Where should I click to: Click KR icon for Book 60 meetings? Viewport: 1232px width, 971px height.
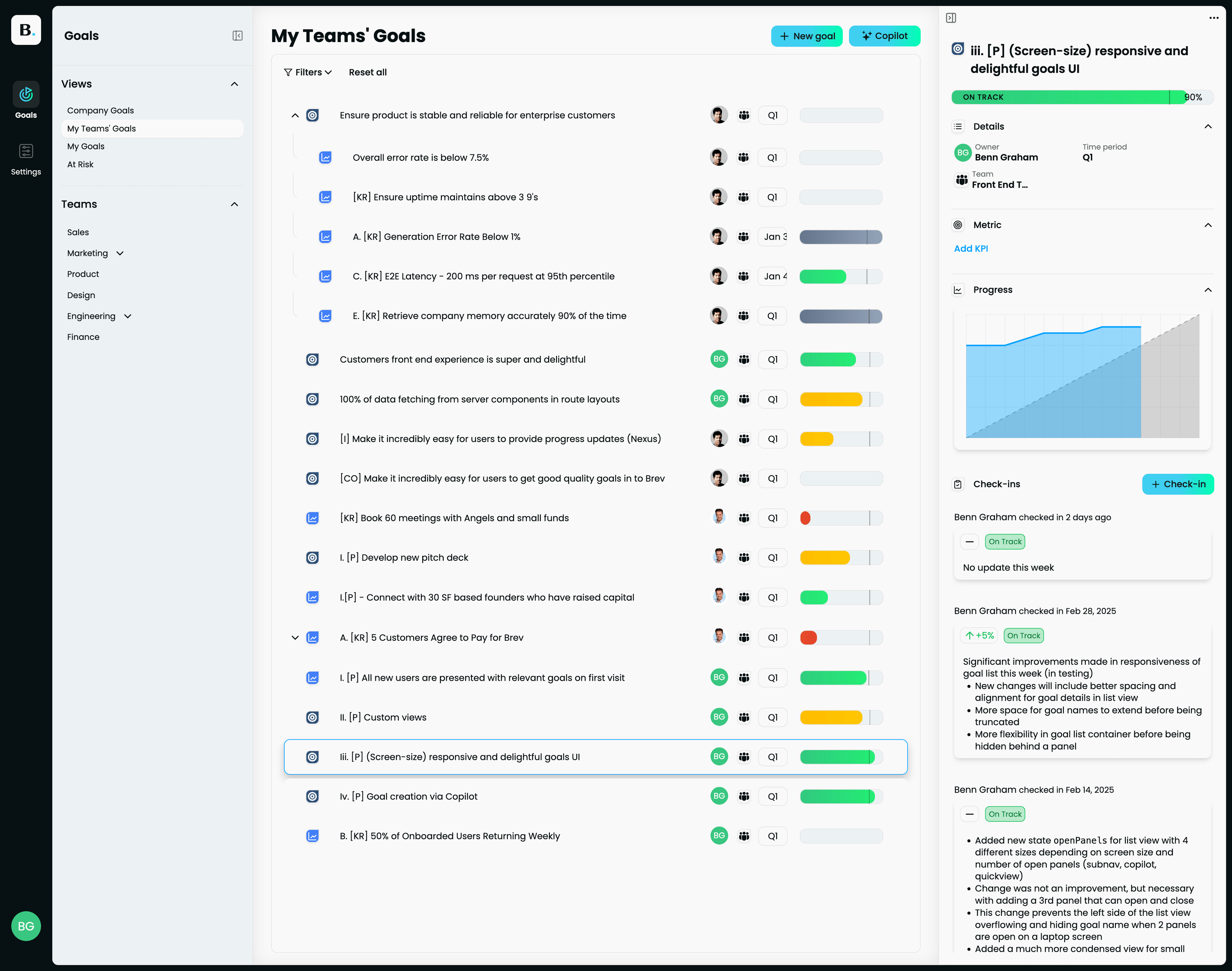[312, 518]
